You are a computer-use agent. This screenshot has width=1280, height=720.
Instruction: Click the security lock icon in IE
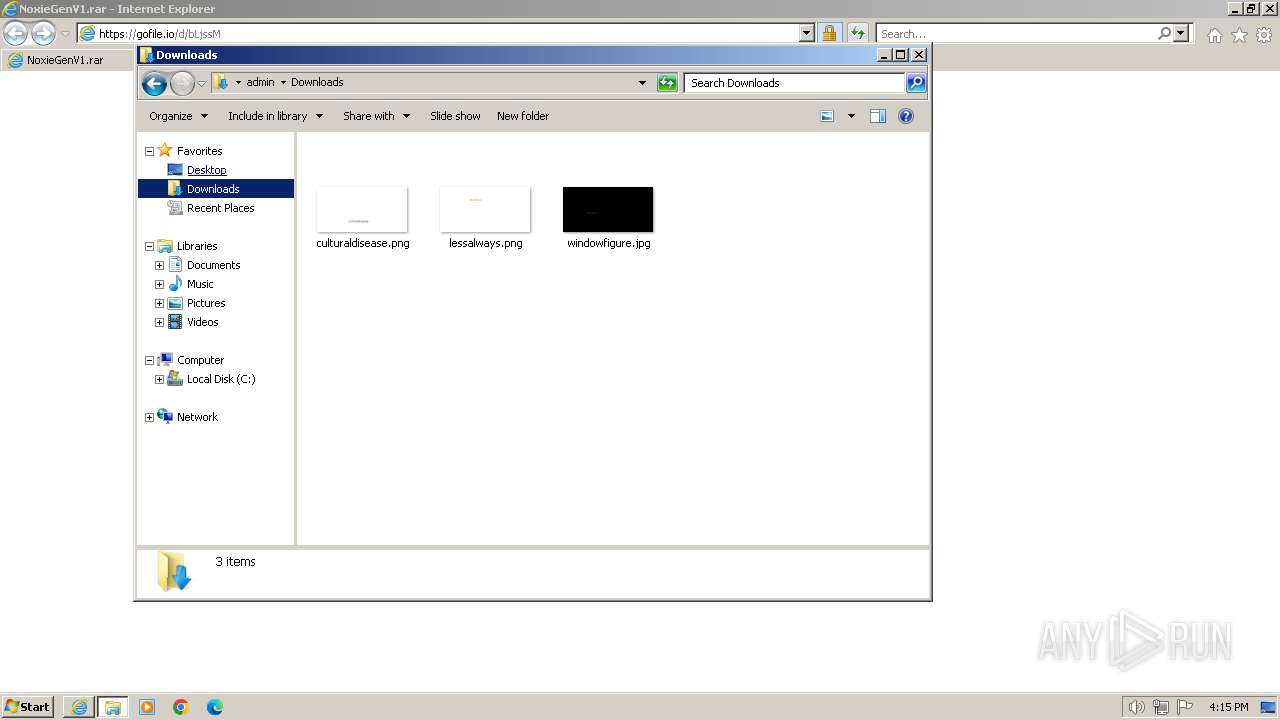(829, 34)
